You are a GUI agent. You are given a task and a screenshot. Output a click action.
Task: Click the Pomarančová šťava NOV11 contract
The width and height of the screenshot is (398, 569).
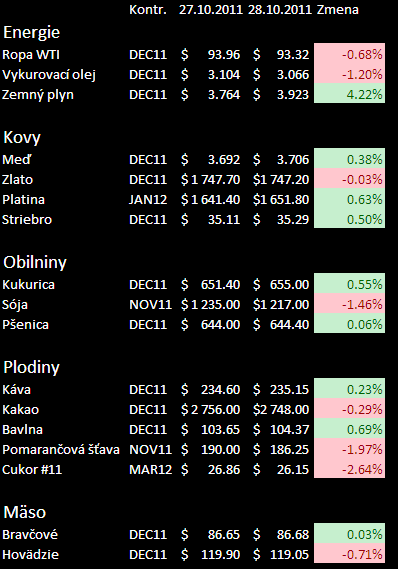pyautogui.click(x=150, y=450)
